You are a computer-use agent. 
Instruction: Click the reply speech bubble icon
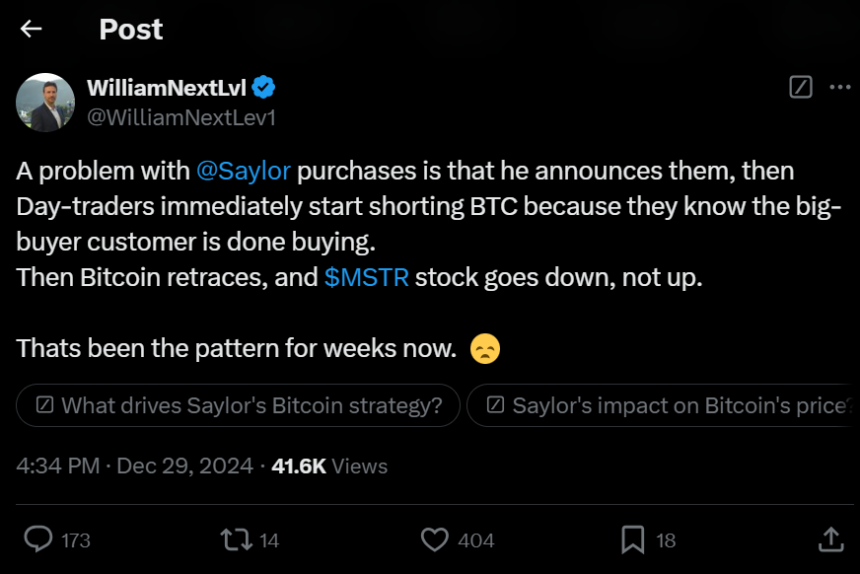pyautogui.click(x=38, y=539)
